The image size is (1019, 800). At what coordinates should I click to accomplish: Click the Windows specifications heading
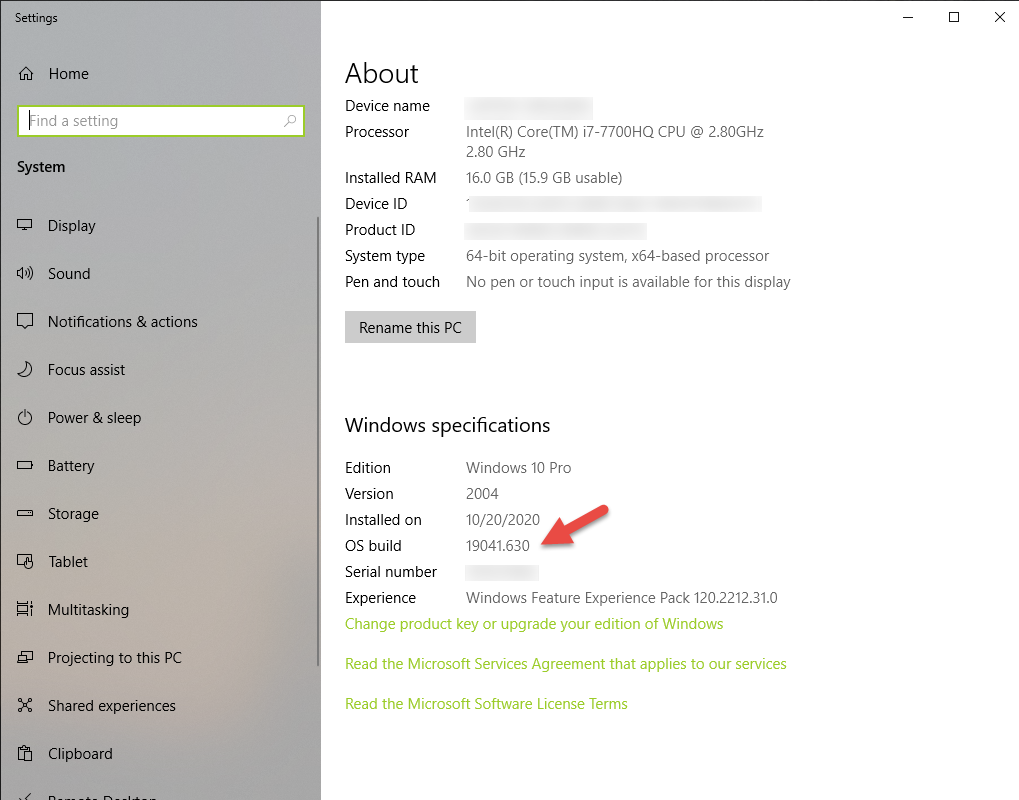click(447, 425)
